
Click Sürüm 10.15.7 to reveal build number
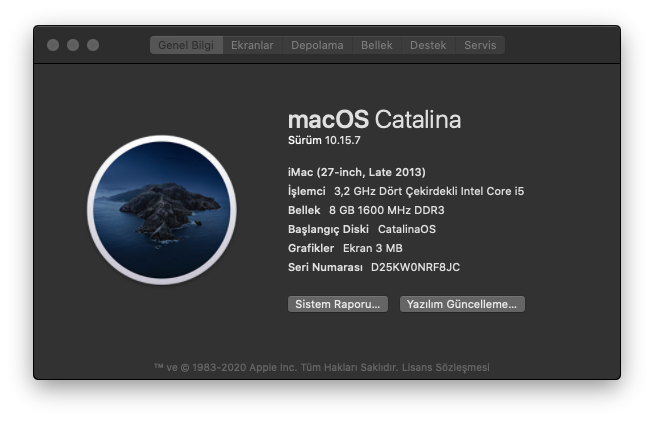point(324,141)
